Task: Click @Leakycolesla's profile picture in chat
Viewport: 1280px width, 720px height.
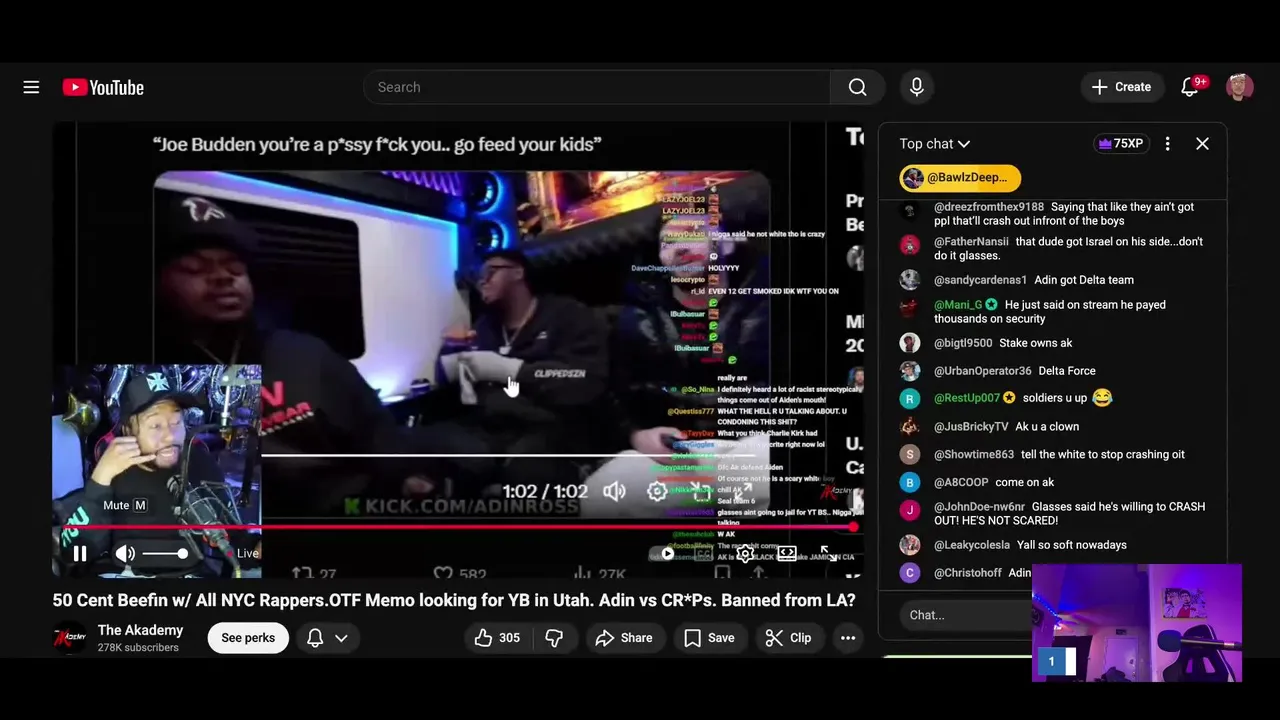Action: click(x=909, y=545)
